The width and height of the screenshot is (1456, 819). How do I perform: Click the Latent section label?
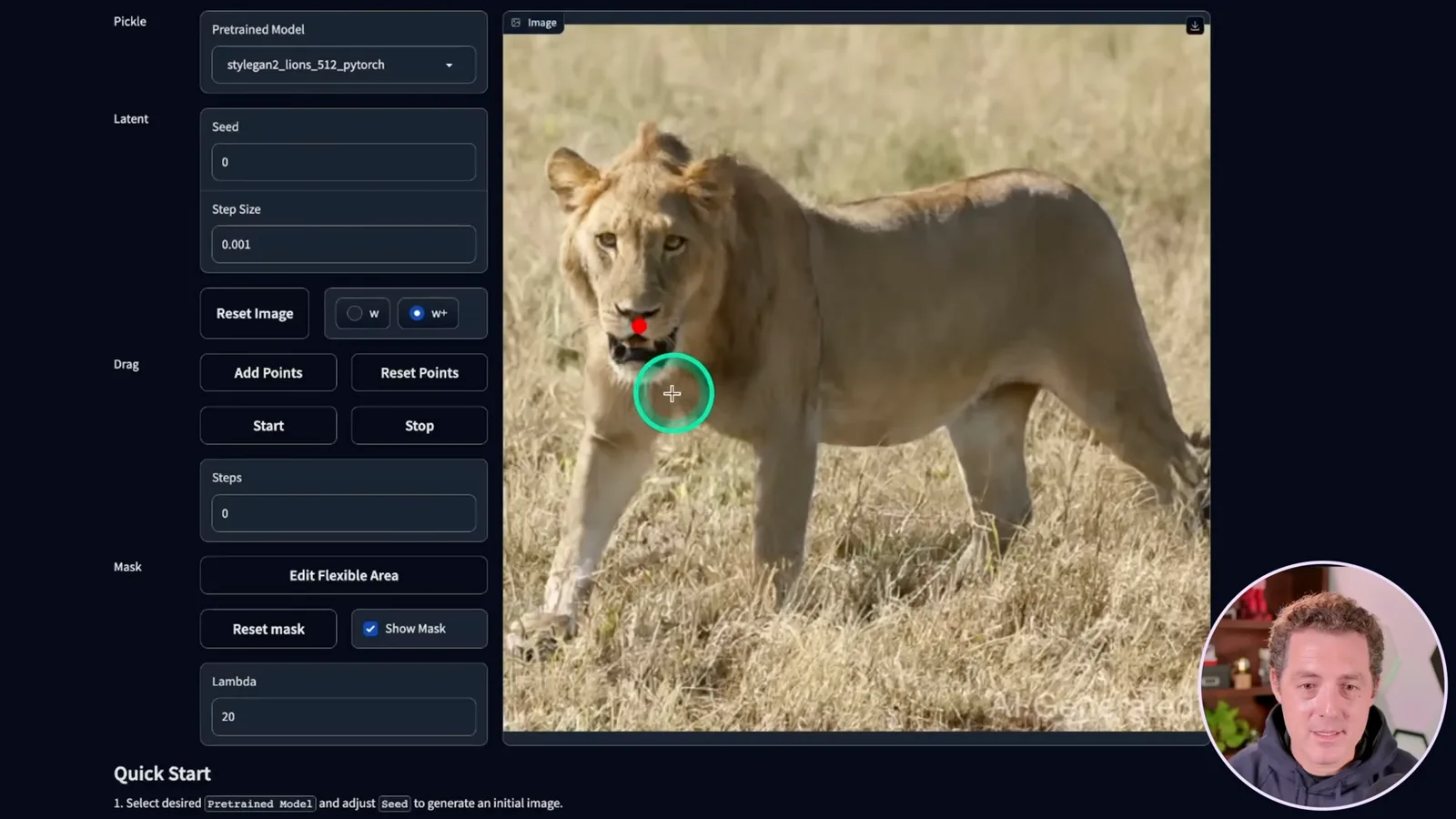click(x=131, y=119)
